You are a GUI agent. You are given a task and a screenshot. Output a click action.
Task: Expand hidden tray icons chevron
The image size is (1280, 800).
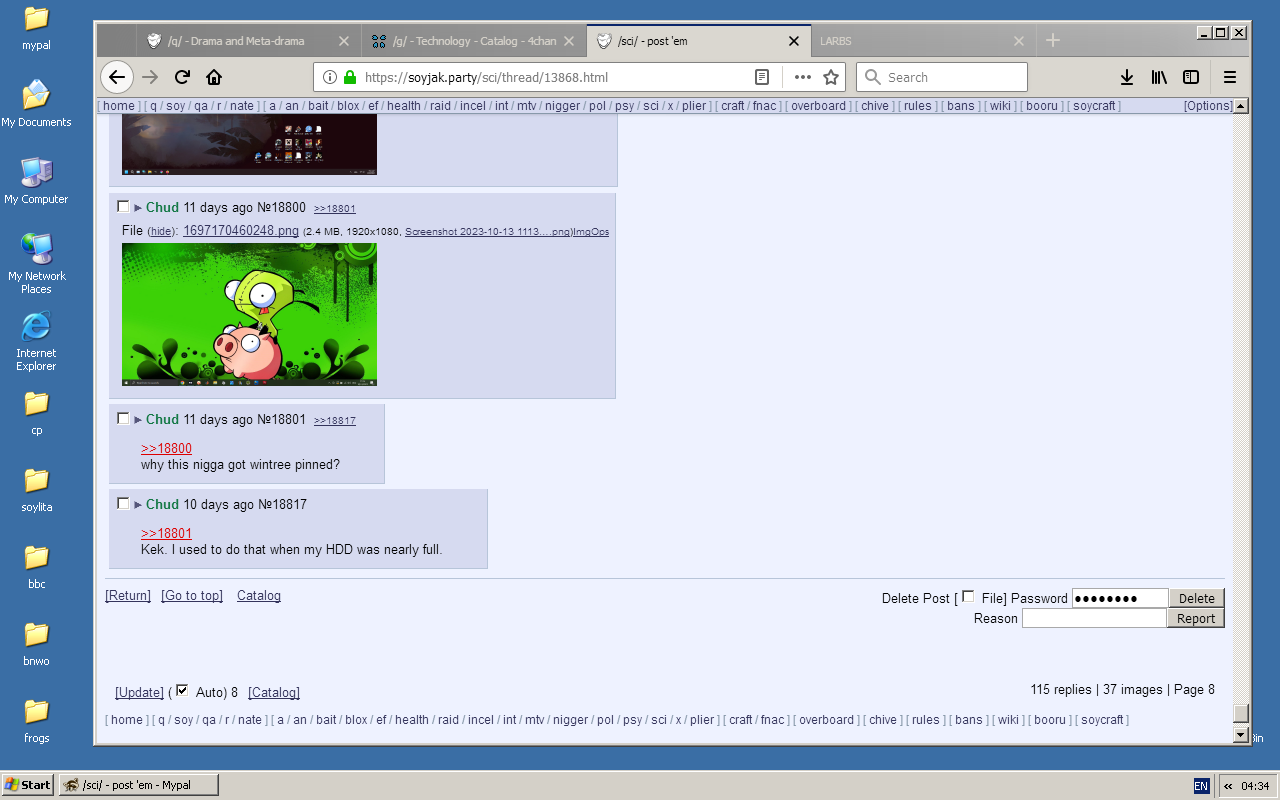(x=1228, y=786)
